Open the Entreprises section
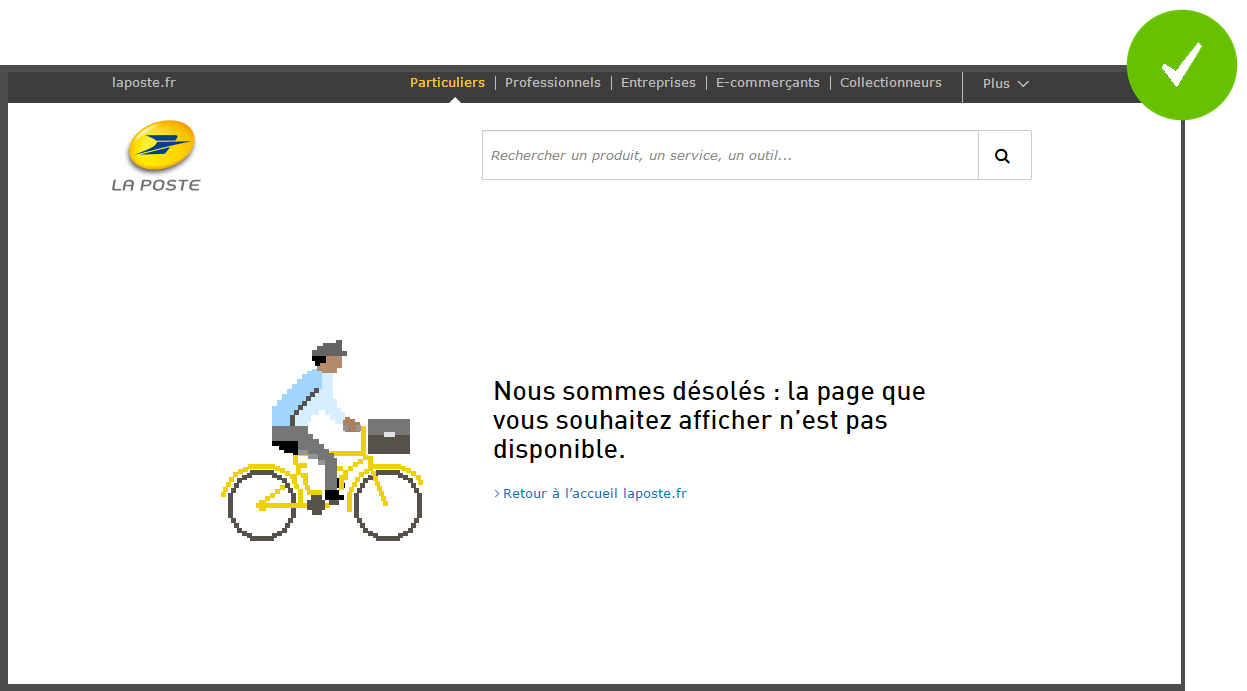Image resolution: width=1247 pixels, height=691 pixels. pos(658,83)
